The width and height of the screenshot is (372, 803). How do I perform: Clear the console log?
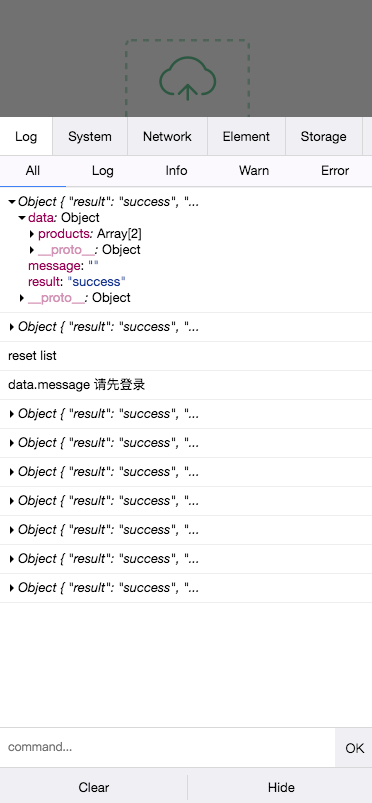[94, 787]
